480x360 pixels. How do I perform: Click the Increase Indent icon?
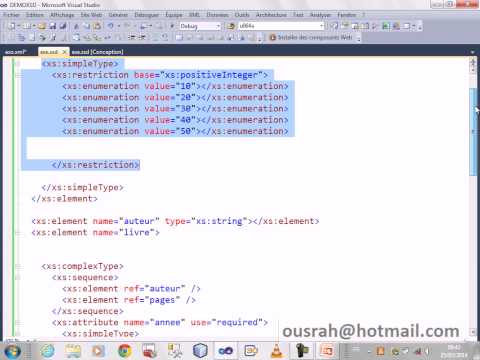coord(142,37)
